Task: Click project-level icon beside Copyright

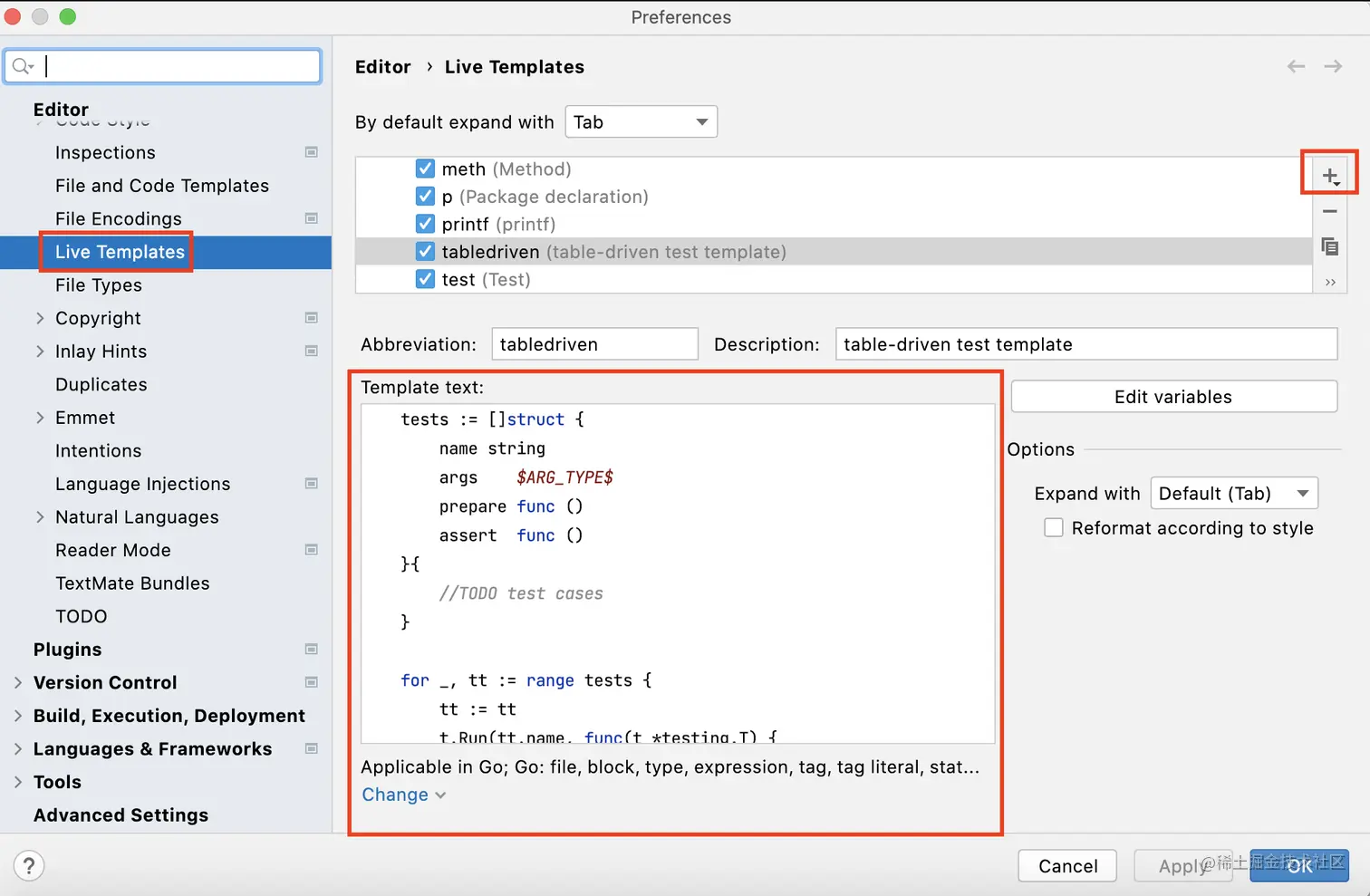Action: [x=311, y=318]
